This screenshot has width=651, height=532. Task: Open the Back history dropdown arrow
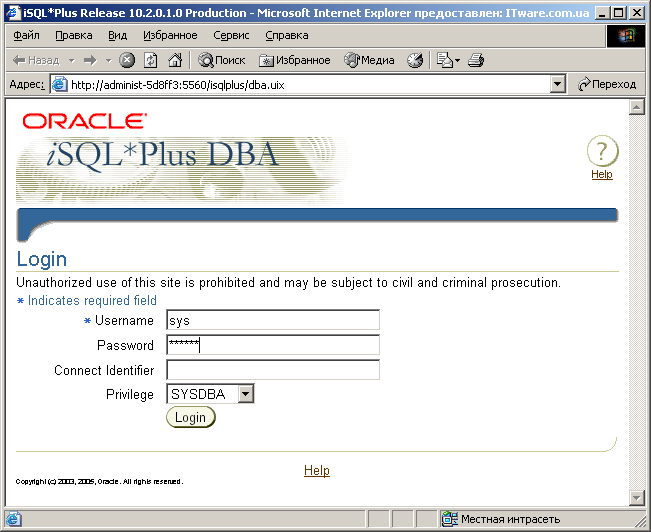(x=72, y=61)
